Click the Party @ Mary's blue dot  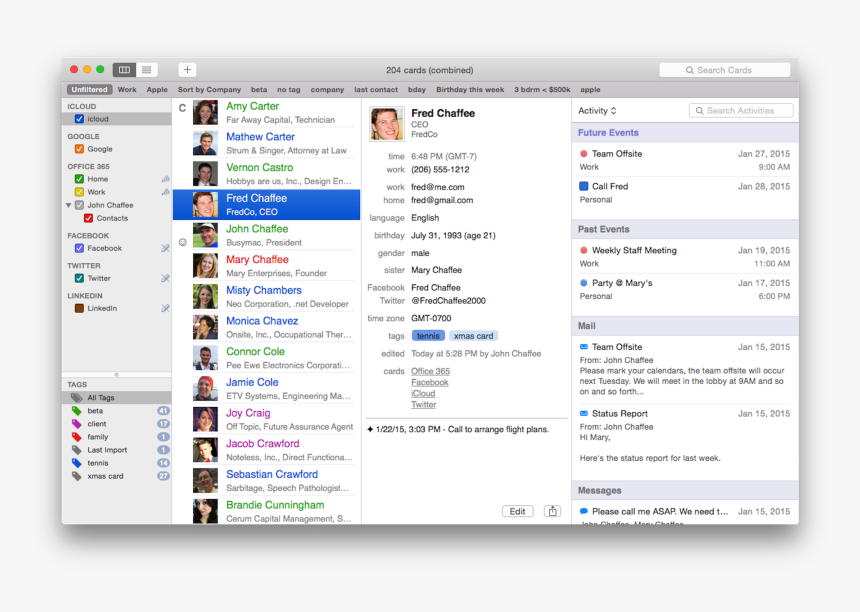584,283
